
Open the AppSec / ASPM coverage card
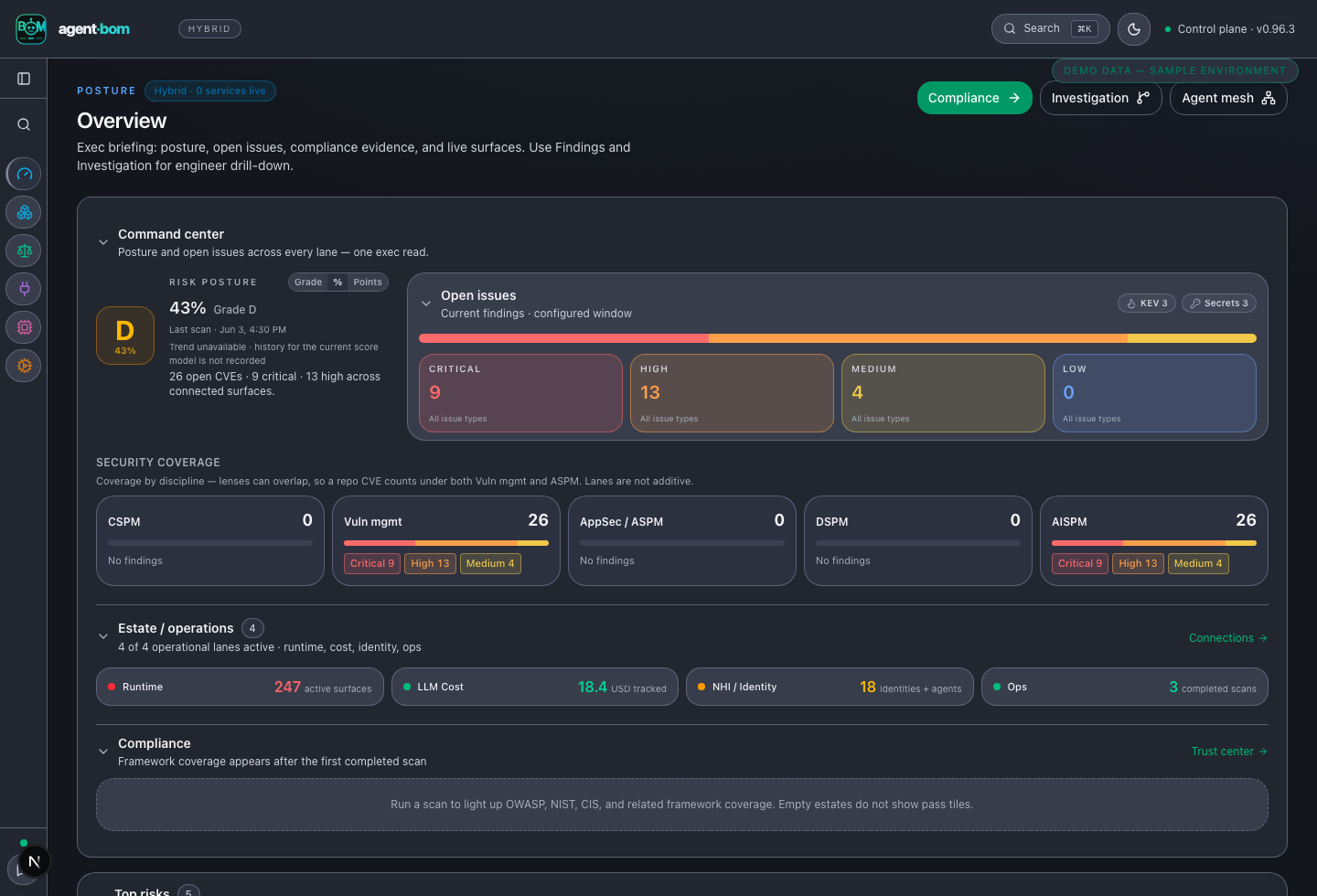(682, 540)
